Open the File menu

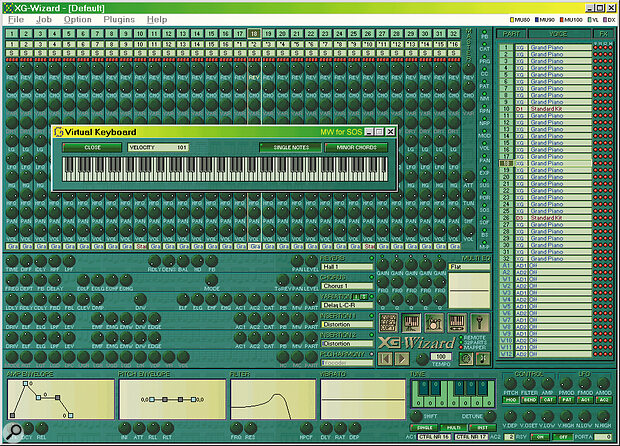(16, 19)
